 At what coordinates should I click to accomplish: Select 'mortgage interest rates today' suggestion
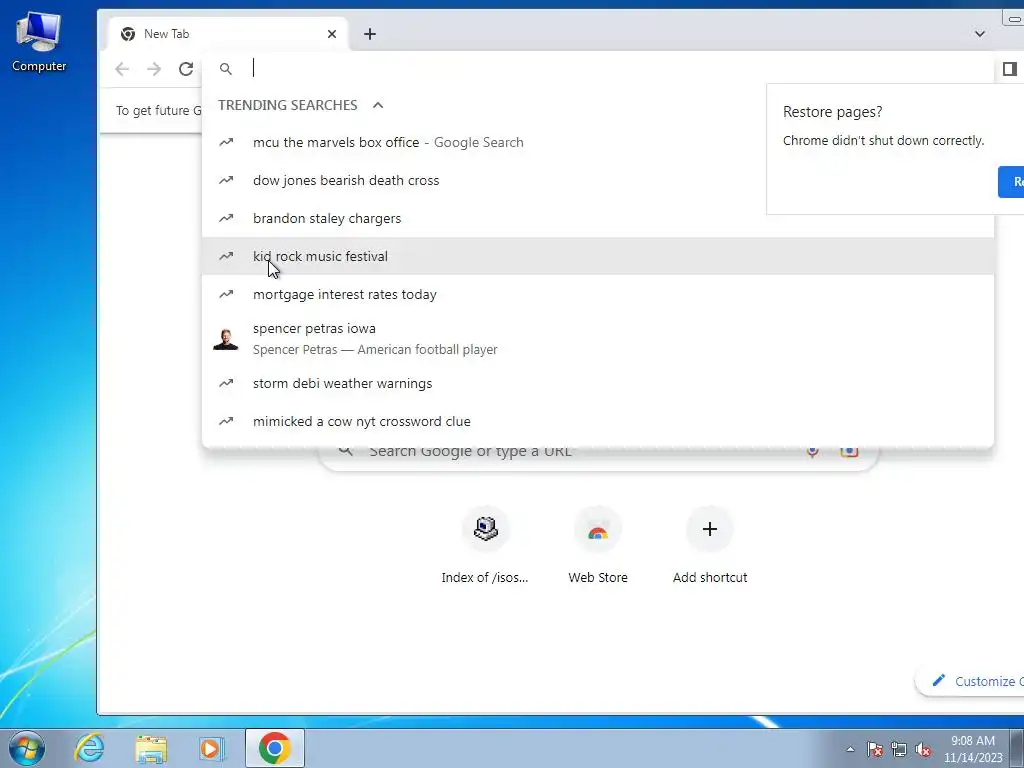pyautogui.click(x=598, y=295)
